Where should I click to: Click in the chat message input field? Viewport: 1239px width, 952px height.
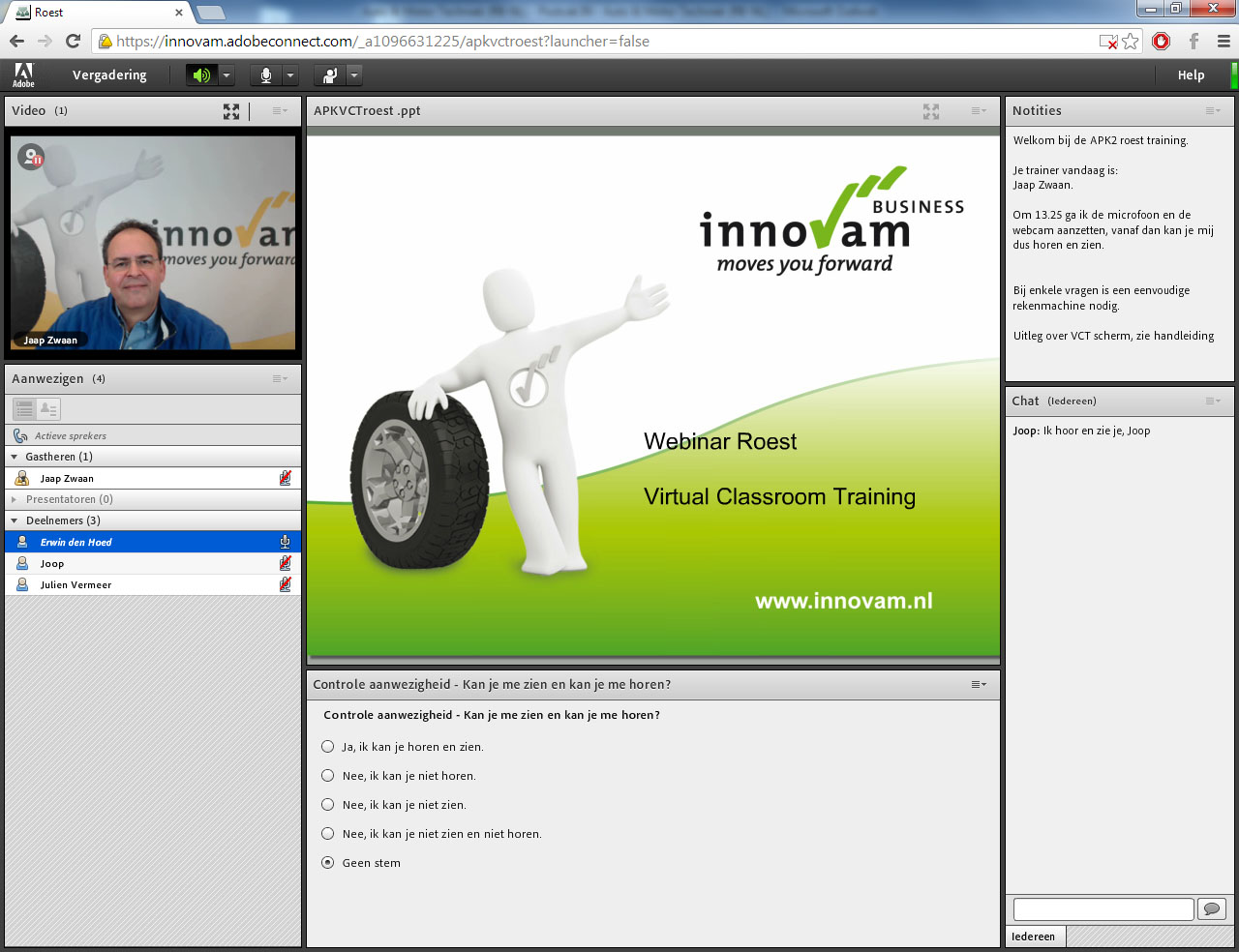click(x=1103, y=908)
